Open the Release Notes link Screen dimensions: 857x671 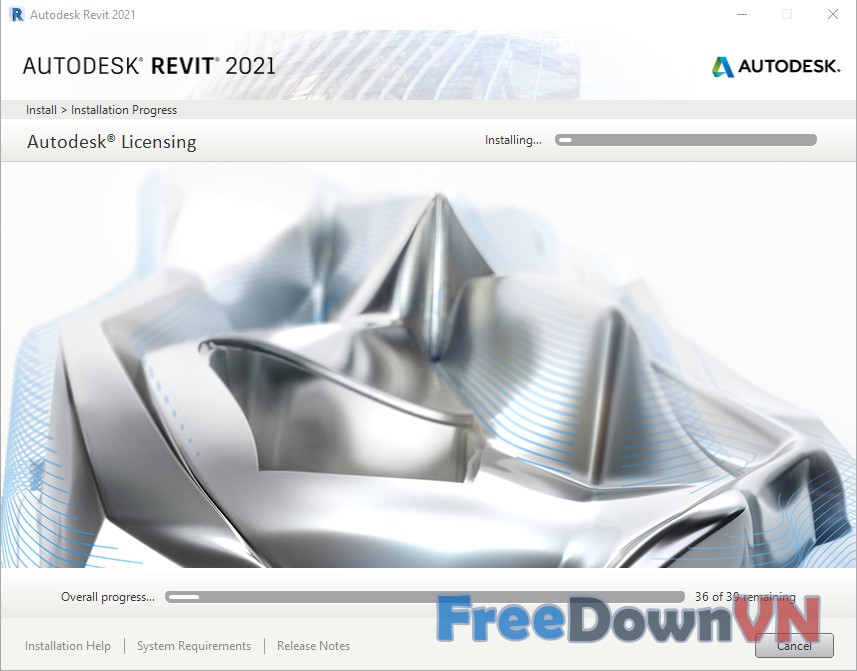click(313, 646)
